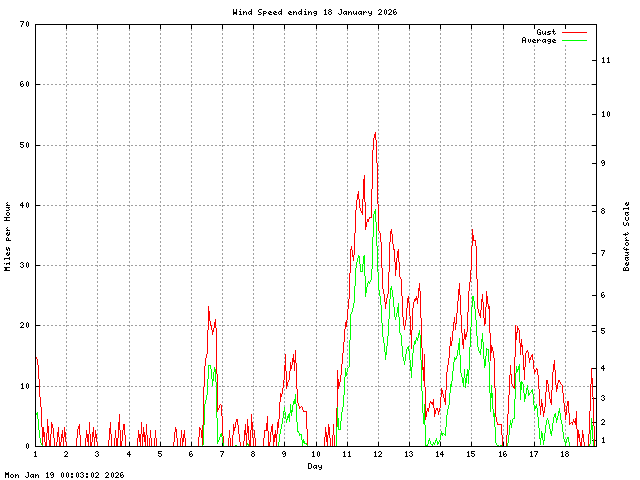
Task: Pick day 1 on the x-axis
Action: tap(35, 455)
